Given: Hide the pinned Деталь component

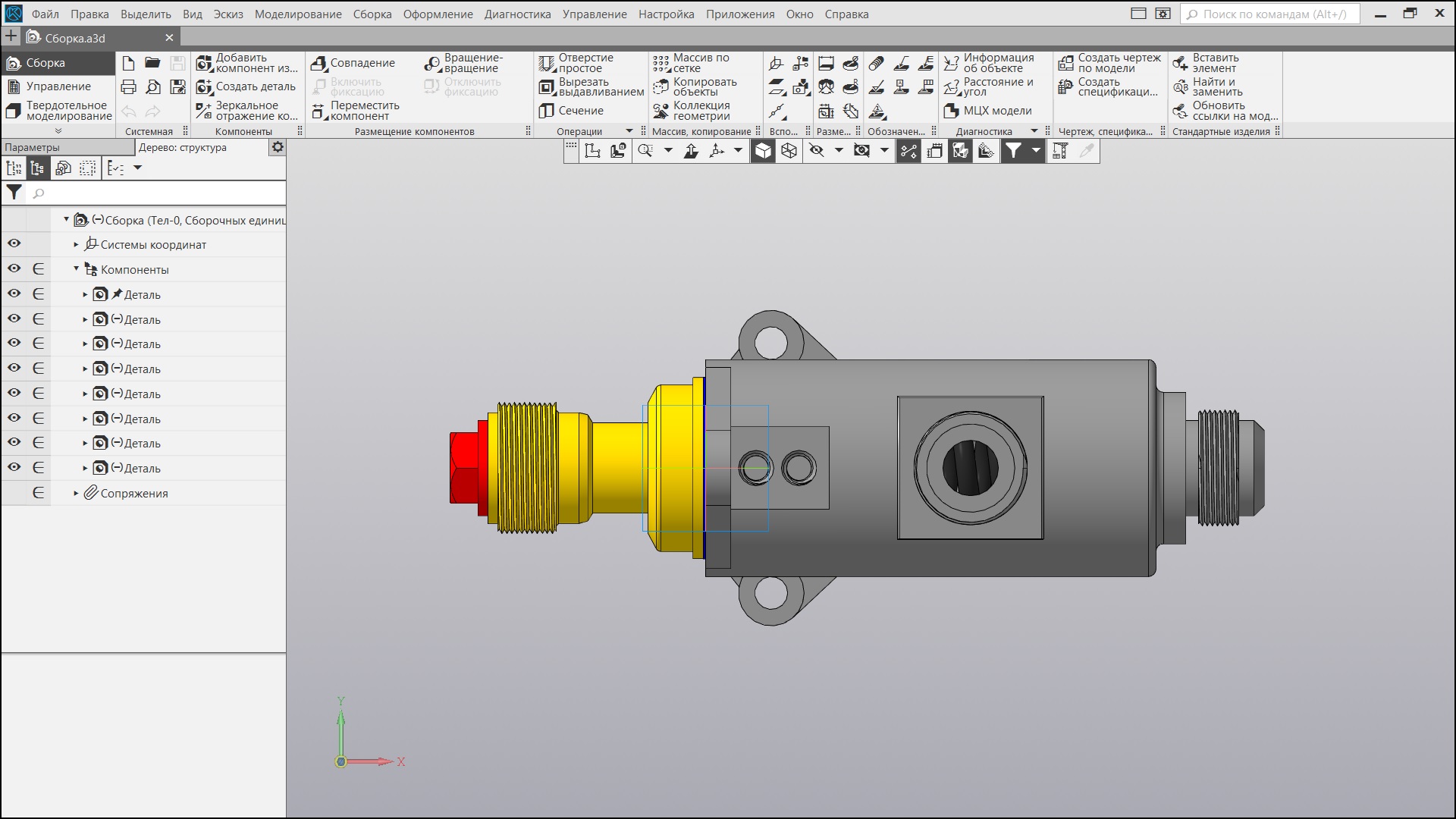Looking at the screenshot, I should click(14, 293).
